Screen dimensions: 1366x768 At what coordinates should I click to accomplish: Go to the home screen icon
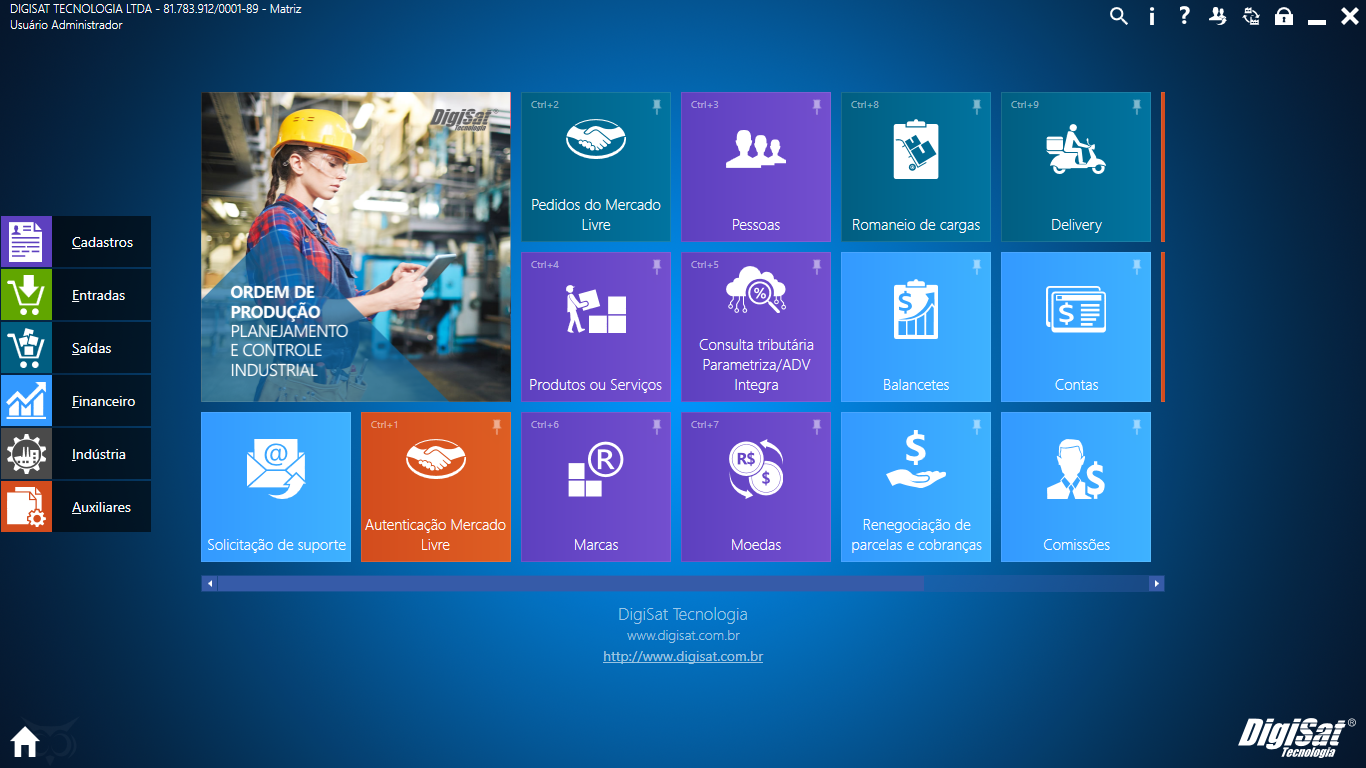point(25,742)
